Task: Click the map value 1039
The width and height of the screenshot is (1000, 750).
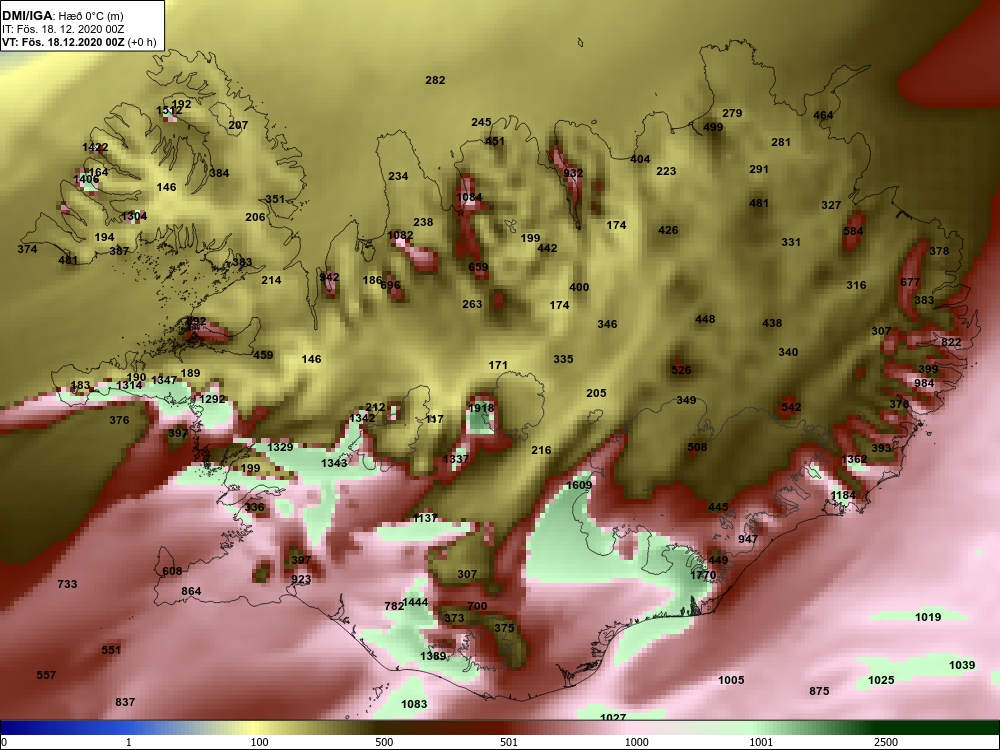Action: pos(962,665)
